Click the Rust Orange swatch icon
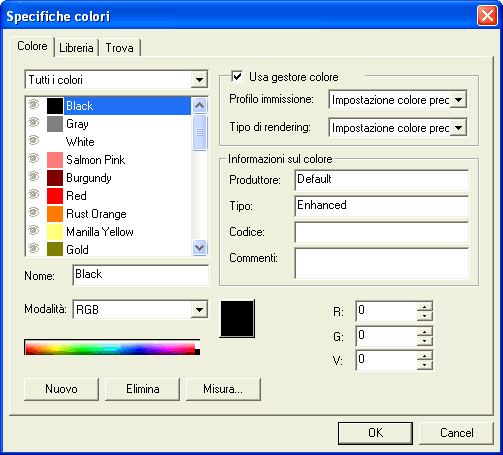Viewport: 503px width, 455px height. pyautogui.click(x=55, y=214)
